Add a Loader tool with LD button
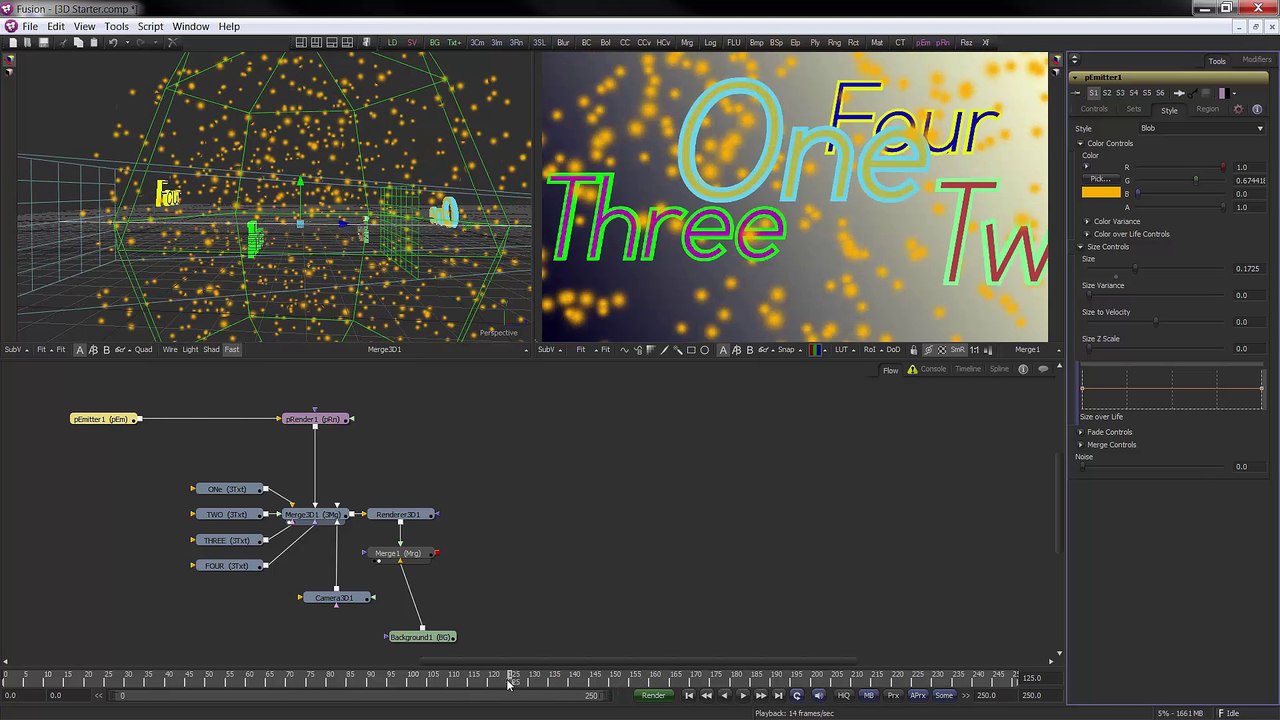Viewport: 1280px width, 720px height. [392, 42]
